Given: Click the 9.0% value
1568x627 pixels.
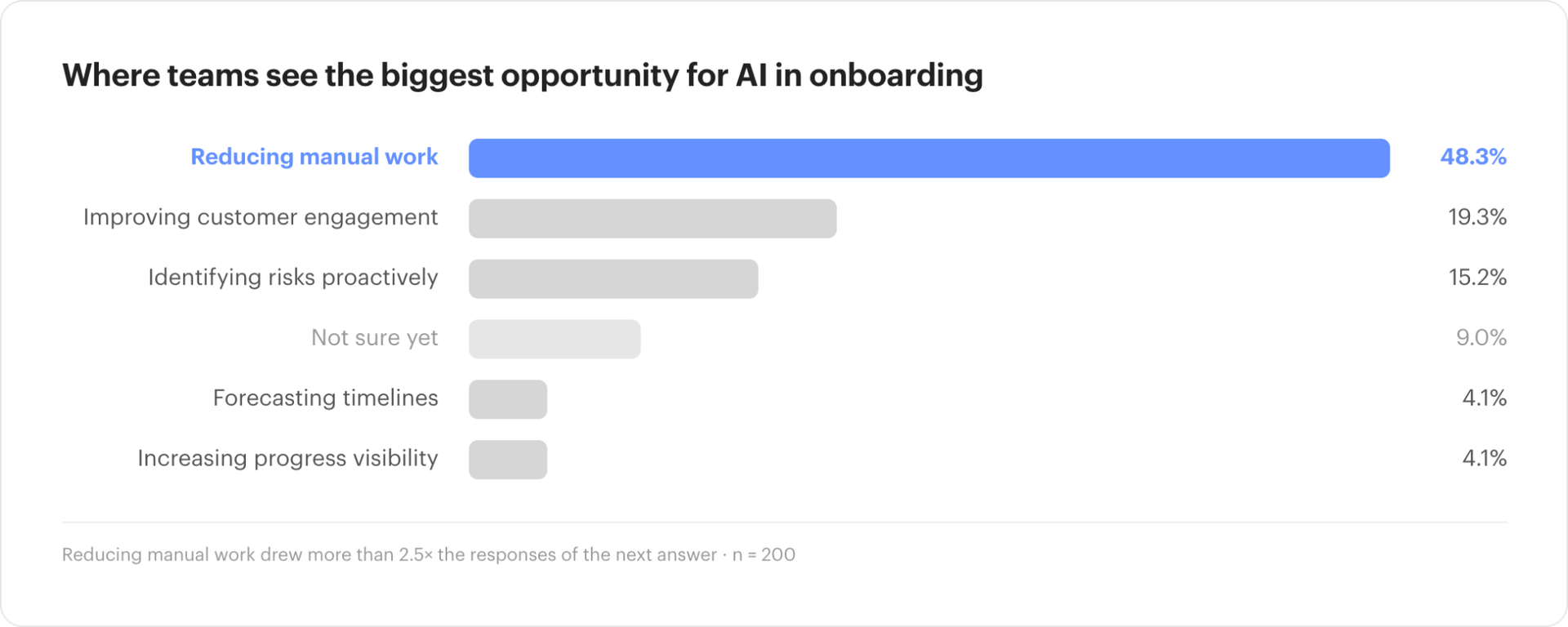Looking at the screenshot, I should click(x=1481, y=338).
